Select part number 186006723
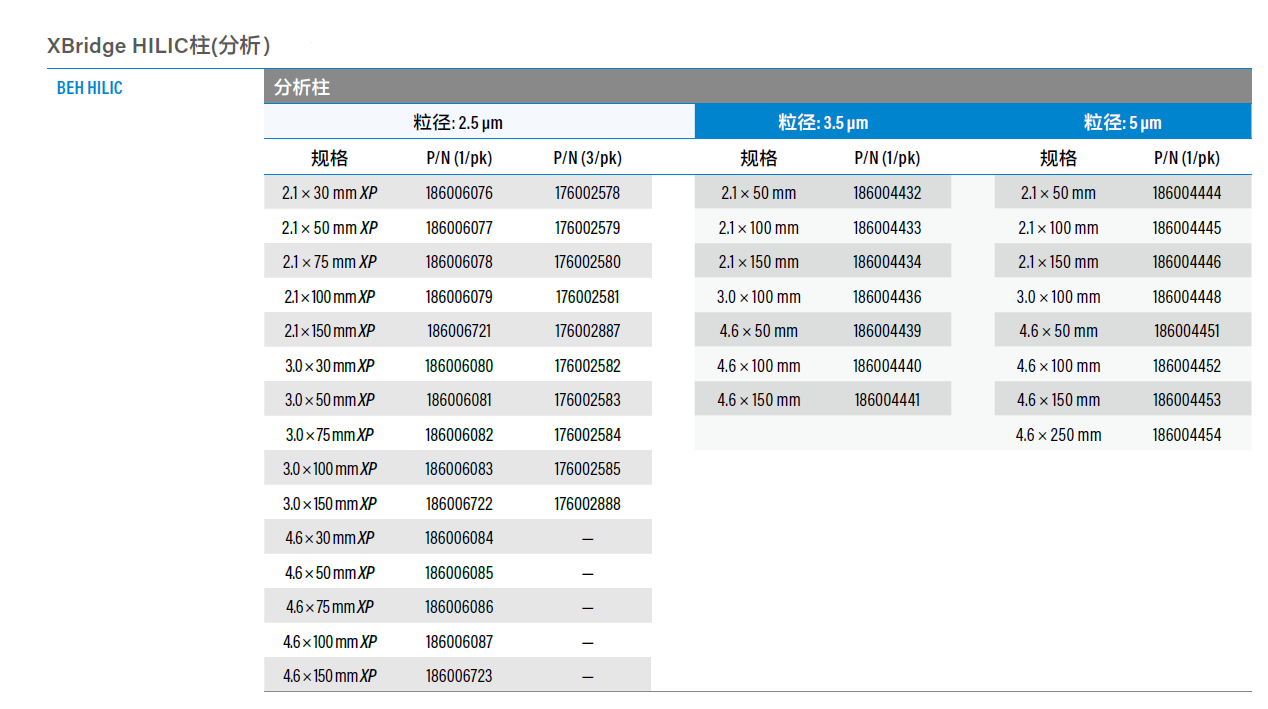Image resolution: width=1268 pixels, height=709 pixels. point(459,676)
